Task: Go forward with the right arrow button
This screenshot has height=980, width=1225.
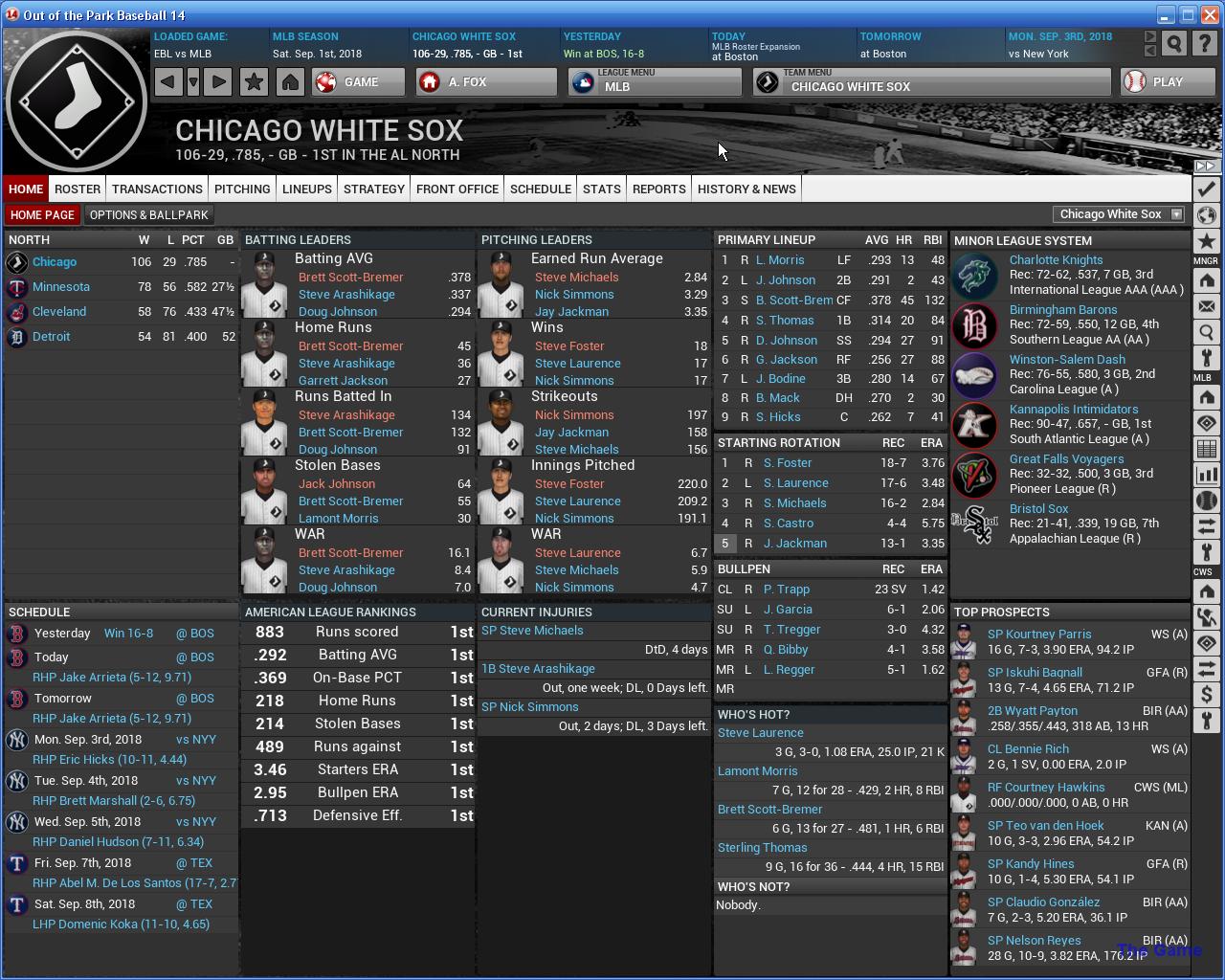Action: point(218,82)
